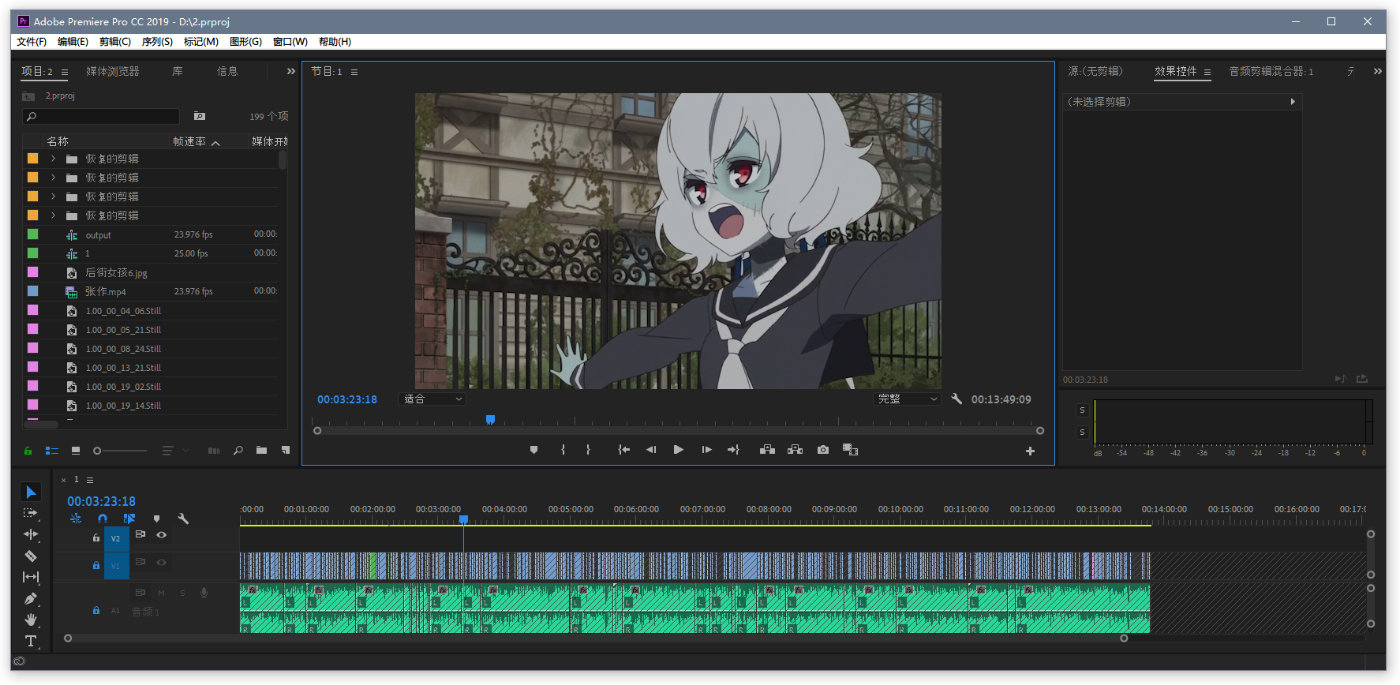Select the Hand tool
The image size is (1400, 685).
31,620
